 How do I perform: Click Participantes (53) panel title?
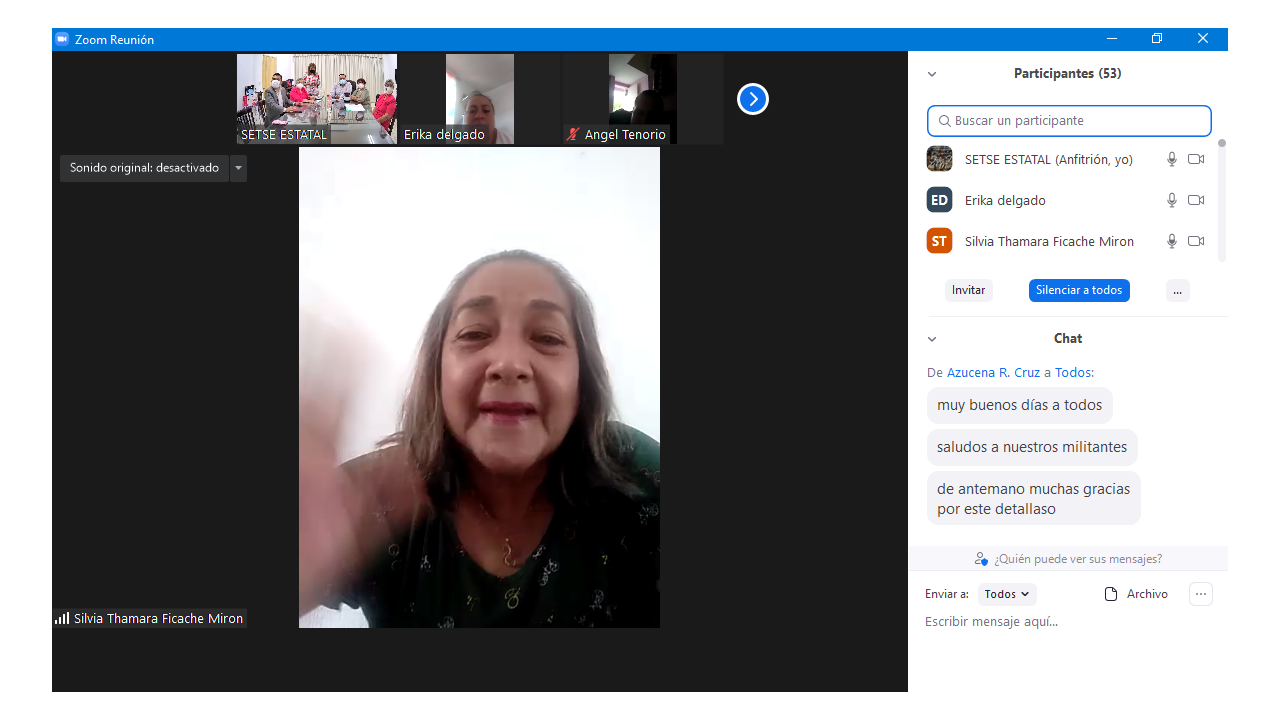click(1067, 74)
